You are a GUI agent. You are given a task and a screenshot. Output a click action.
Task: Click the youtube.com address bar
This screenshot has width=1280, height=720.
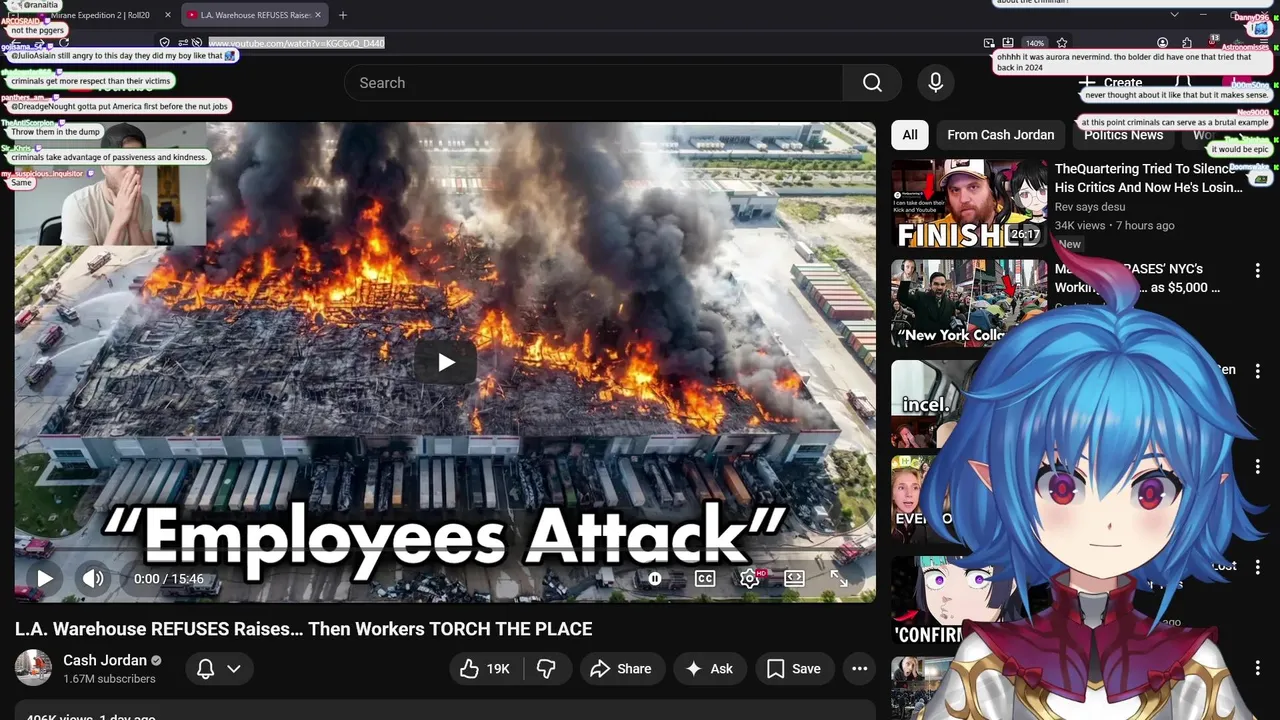tap(297, 43)
